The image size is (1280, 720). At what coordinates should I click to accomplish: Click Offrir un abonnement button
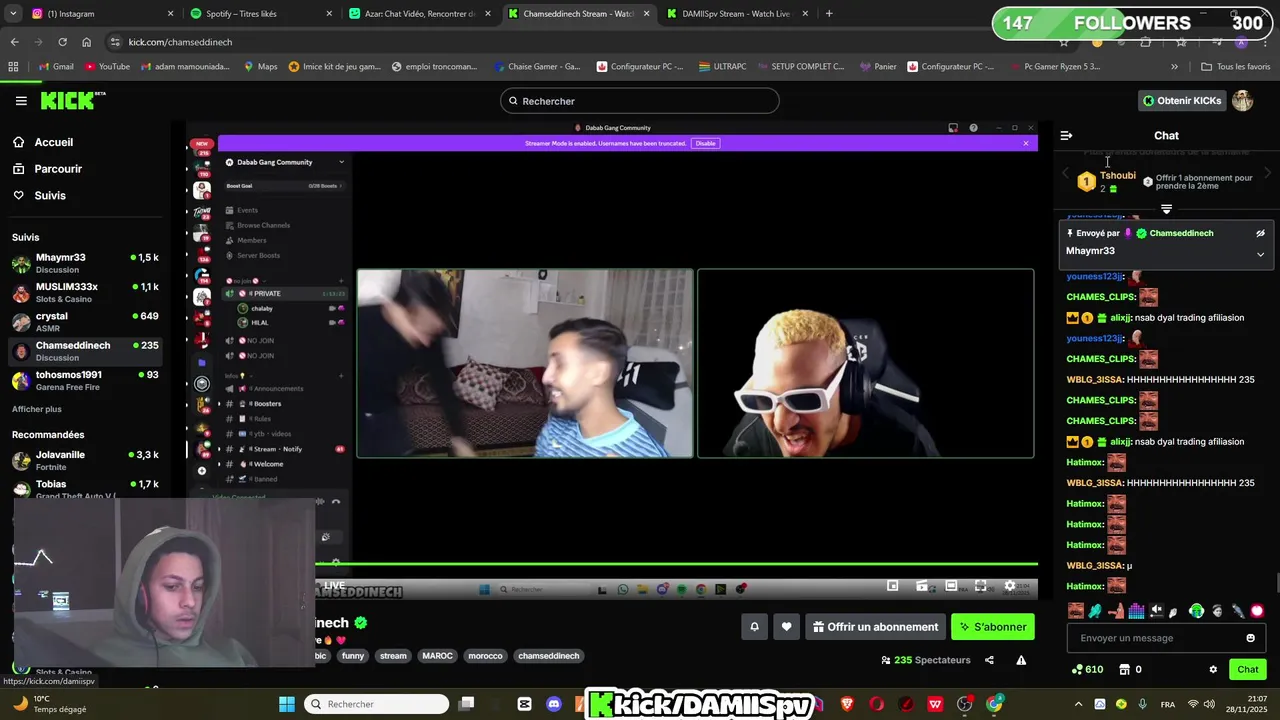pos(875,627)
